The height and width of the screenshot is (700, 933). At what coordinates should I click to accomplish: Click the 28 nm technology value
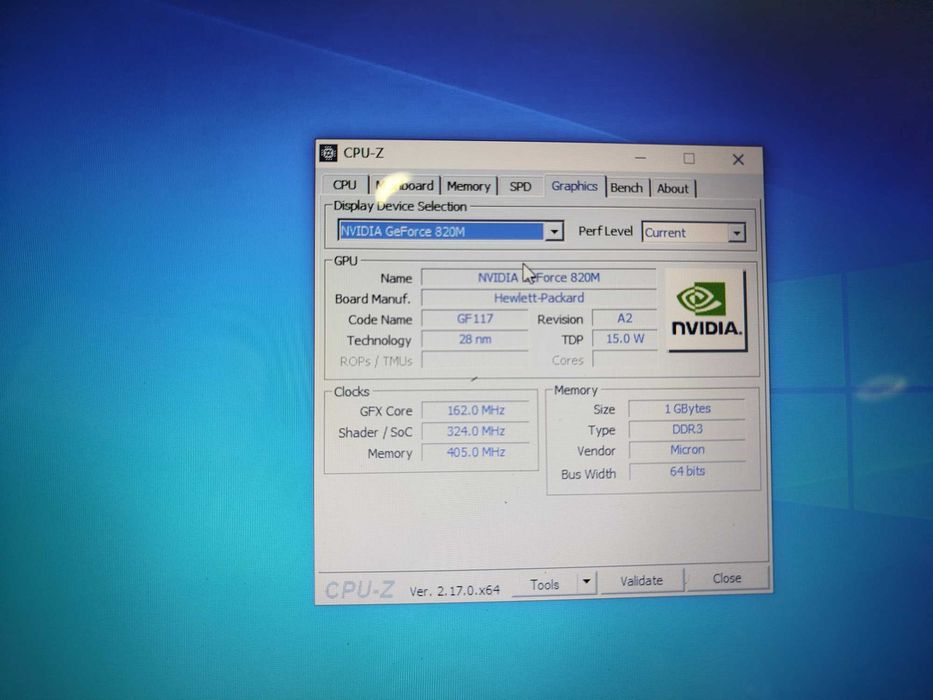[475, 340]
